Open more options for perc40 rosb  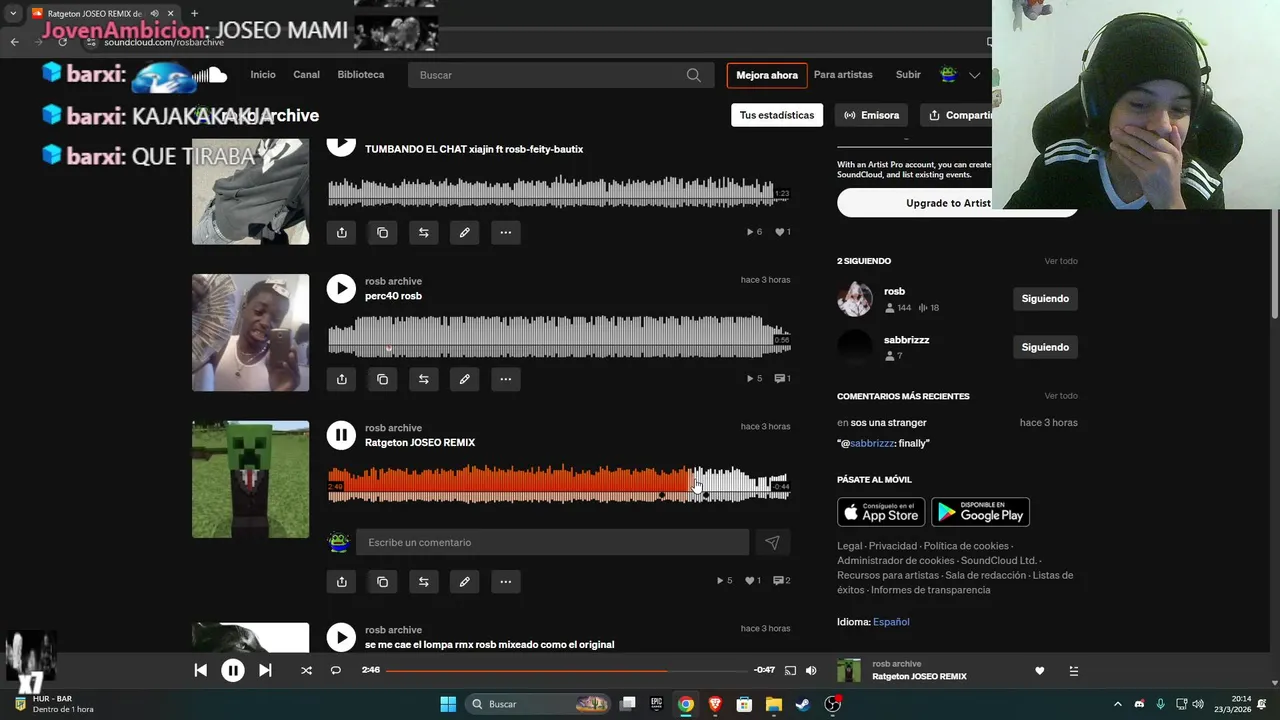505,379
